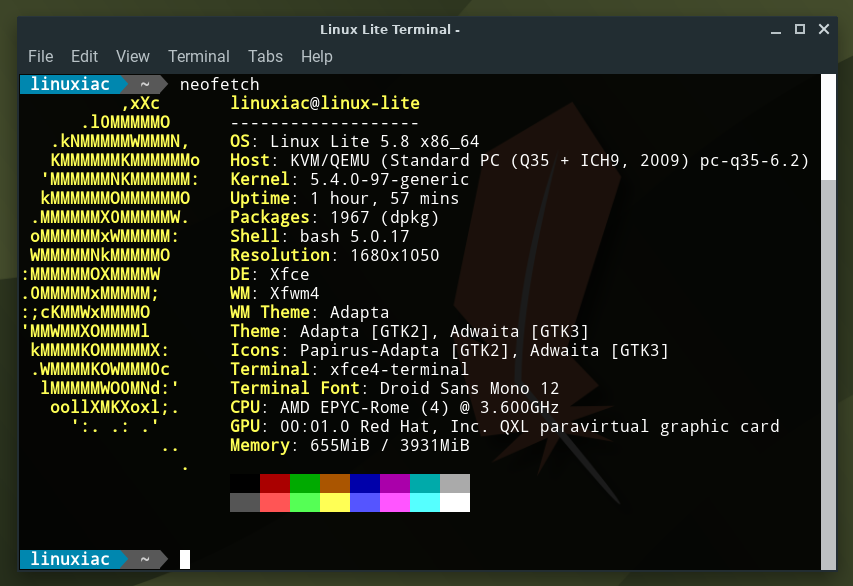Click the teal color block
The image size is (853, 586).
[424, 483]
